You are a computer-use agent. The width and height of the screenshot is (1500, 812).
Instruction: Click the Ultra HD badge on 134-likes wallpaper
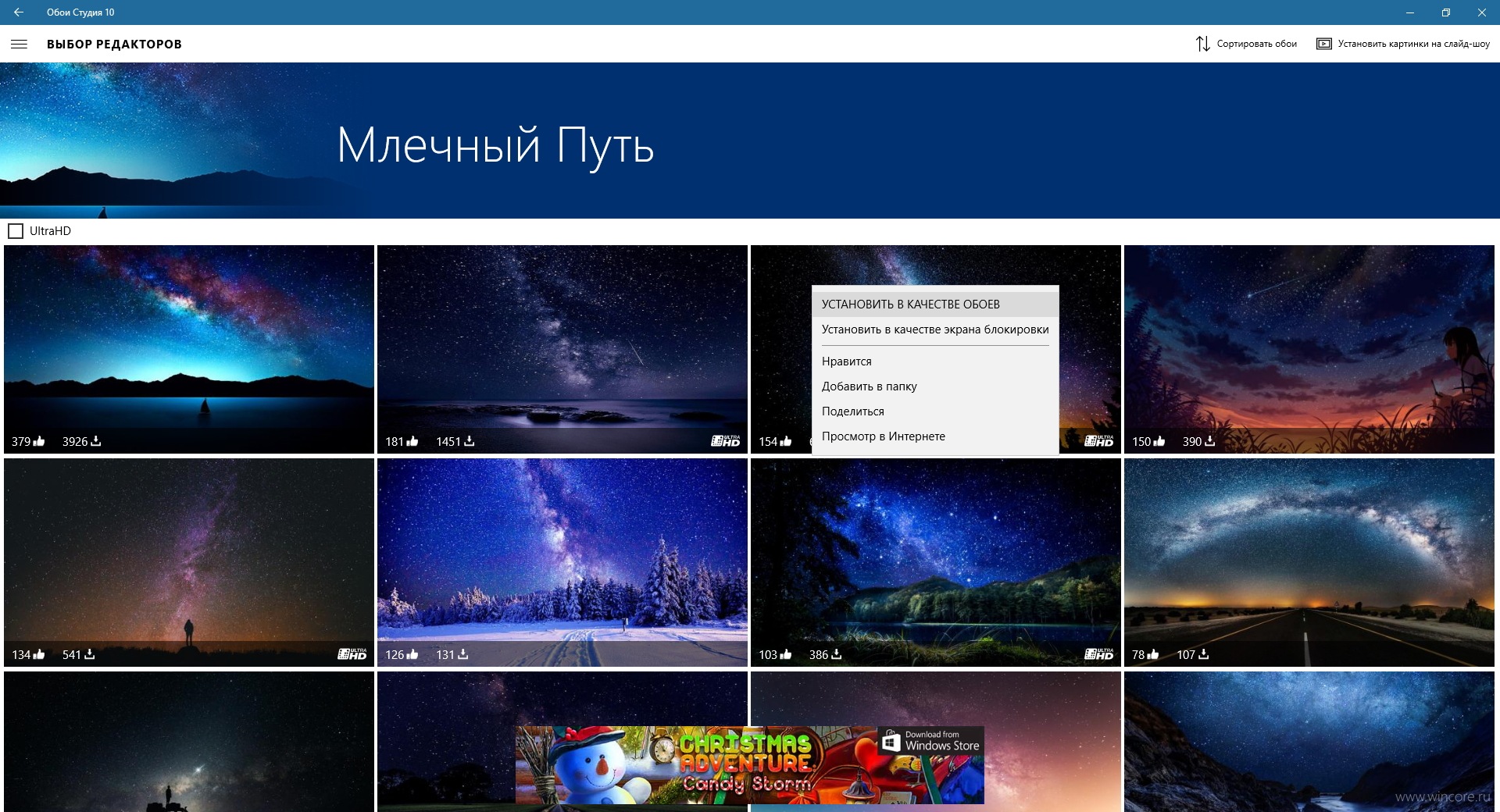(352, 654)
